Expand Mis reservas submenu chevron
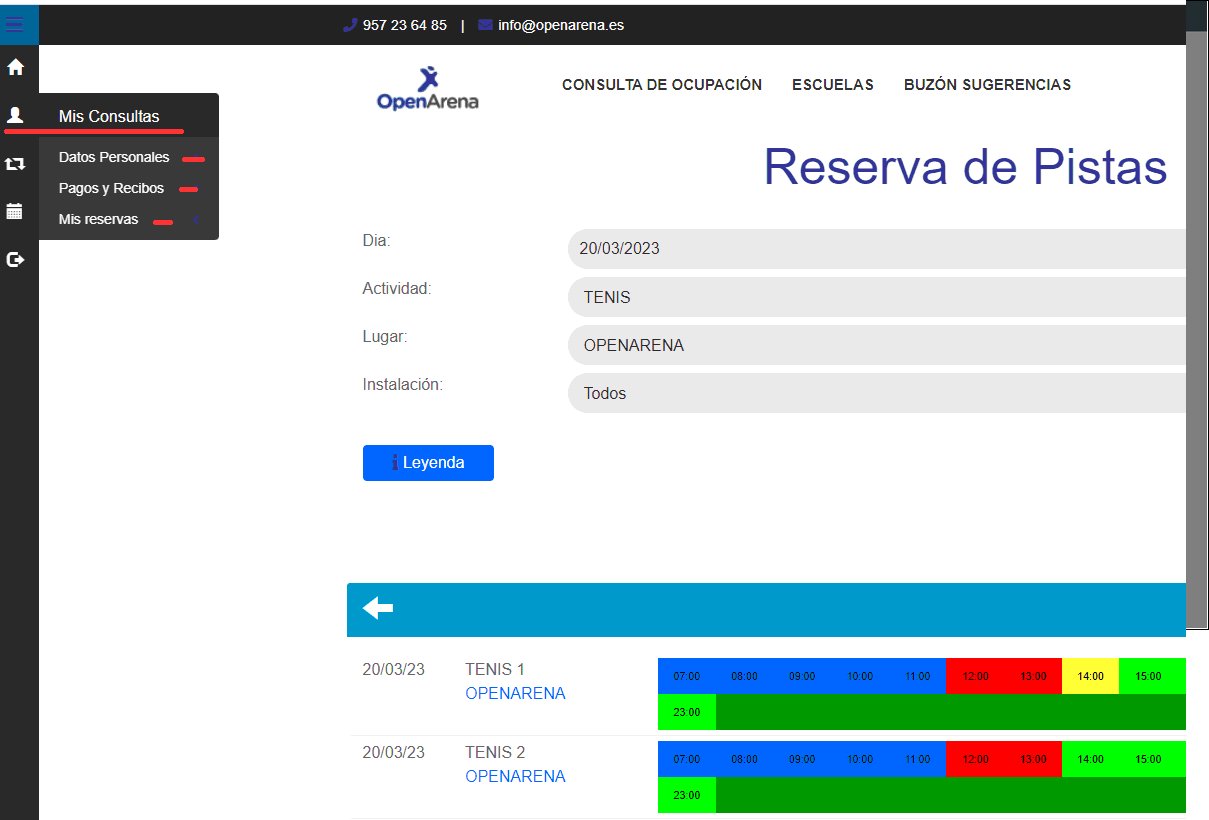This screenshot has height=820, width=1209. click(x=196, y=219)
